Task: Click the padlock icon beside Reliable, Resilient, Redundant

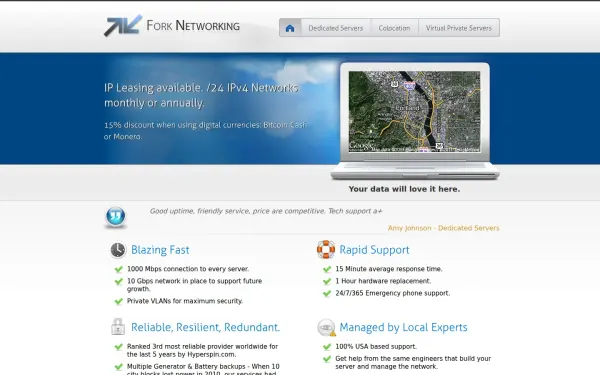Action: click(x=118, y=327)
